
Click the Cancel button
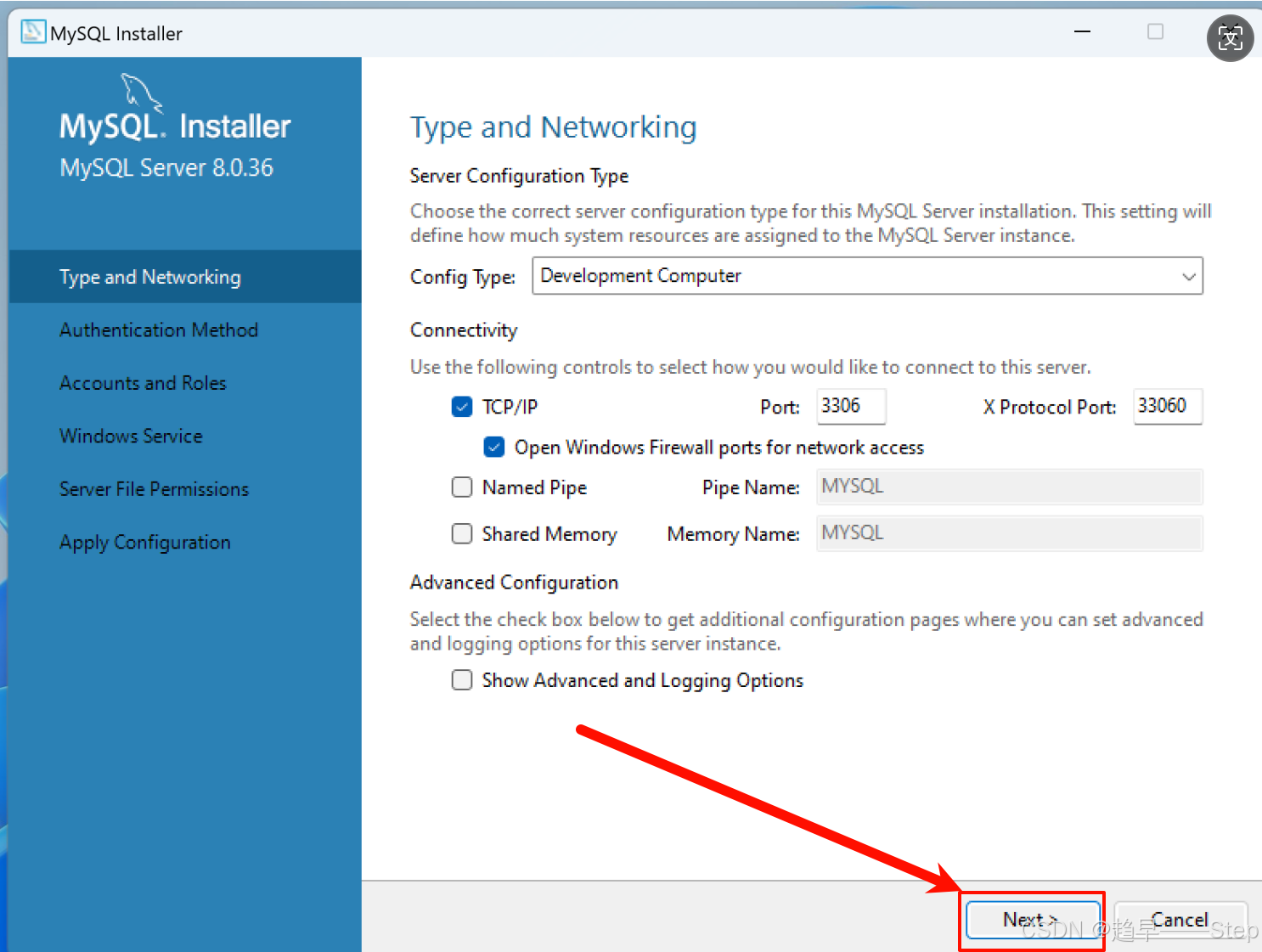coord(1180,920)
